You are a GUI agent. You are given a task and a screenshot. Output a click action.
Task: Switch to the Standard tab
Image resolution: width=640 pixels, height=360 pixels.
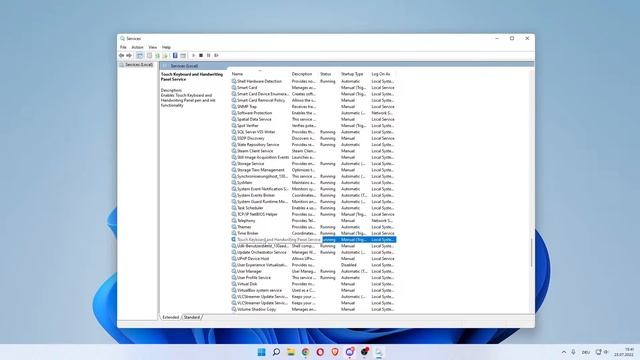tap(191, 317)
